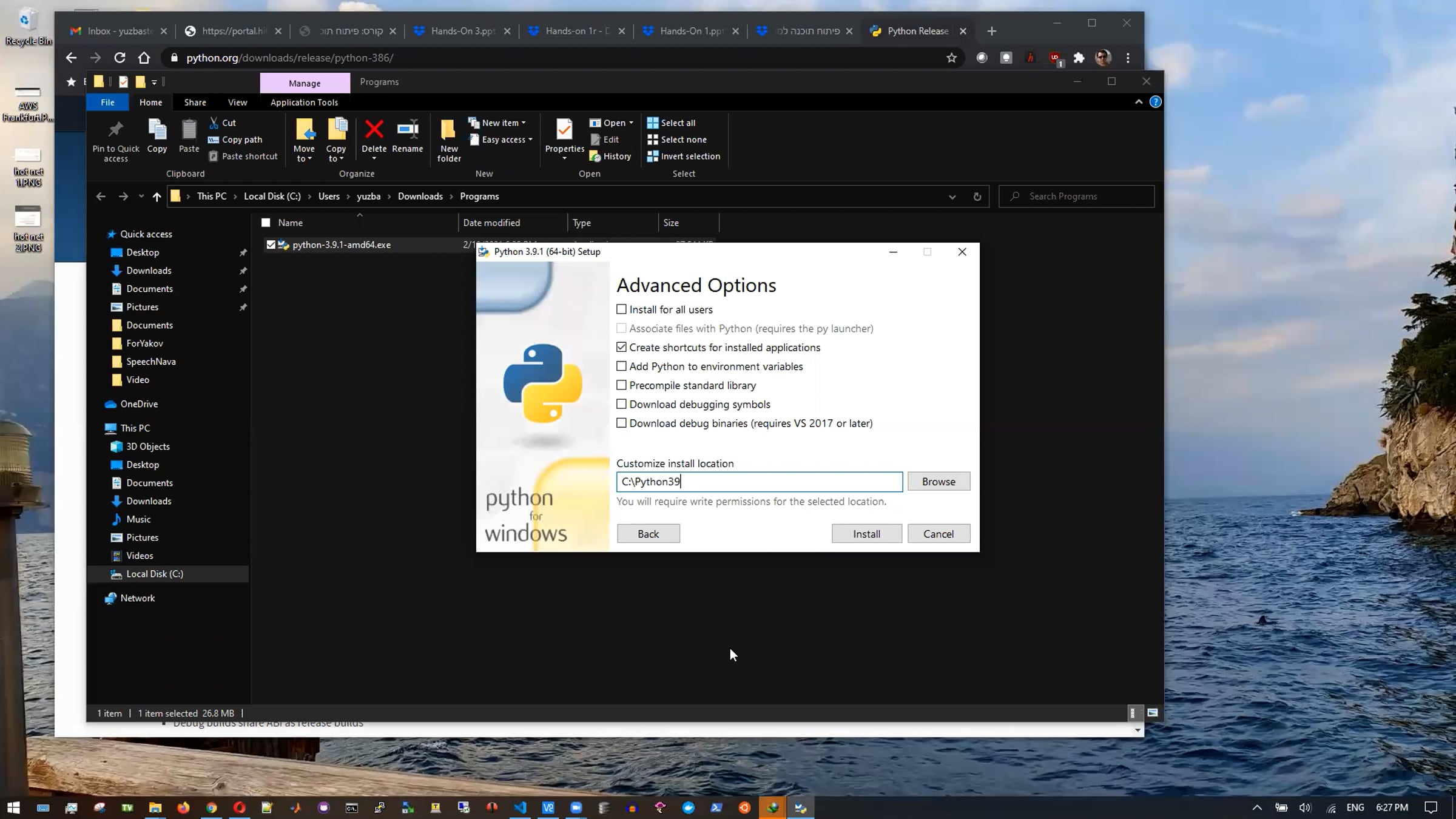The image size is (1456, 819).
Task: Click the Select all command
Action: 671,123
